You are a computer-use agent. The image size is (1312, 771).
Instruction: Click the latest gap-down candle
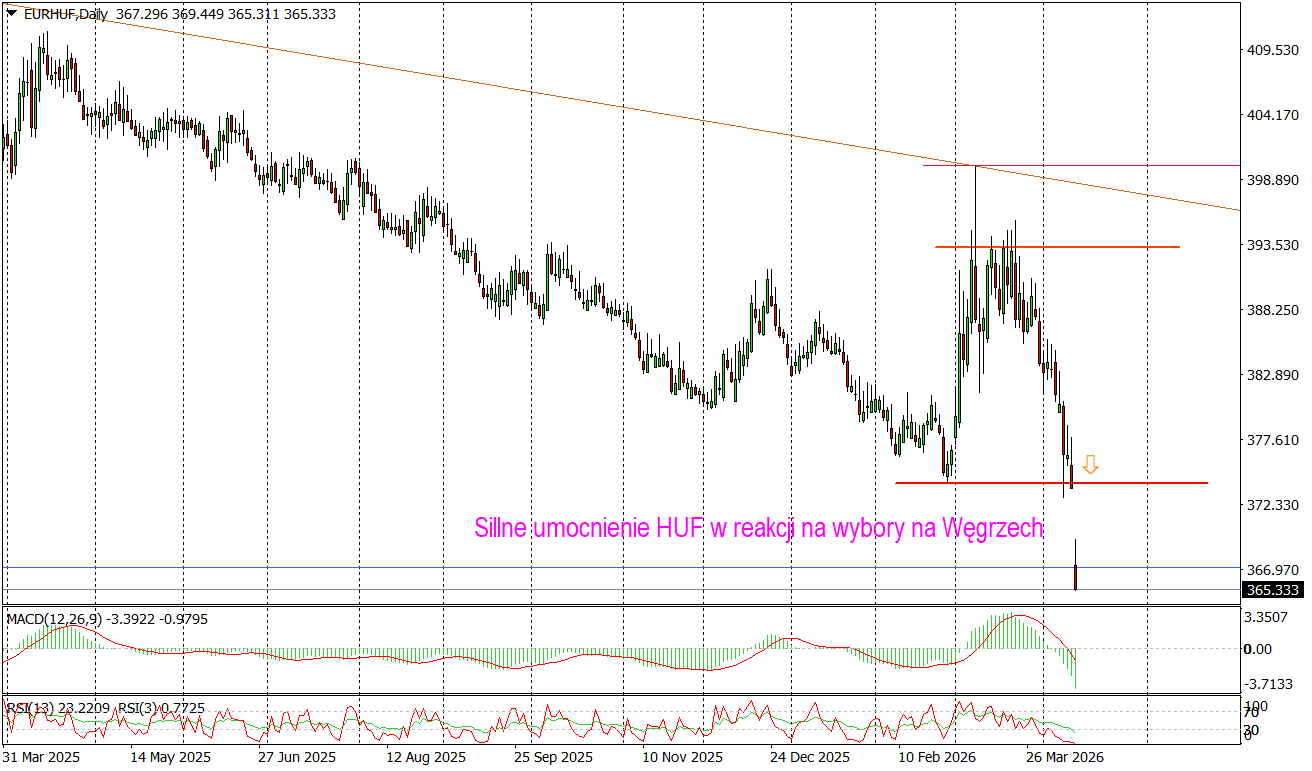tap(1076, 575)
